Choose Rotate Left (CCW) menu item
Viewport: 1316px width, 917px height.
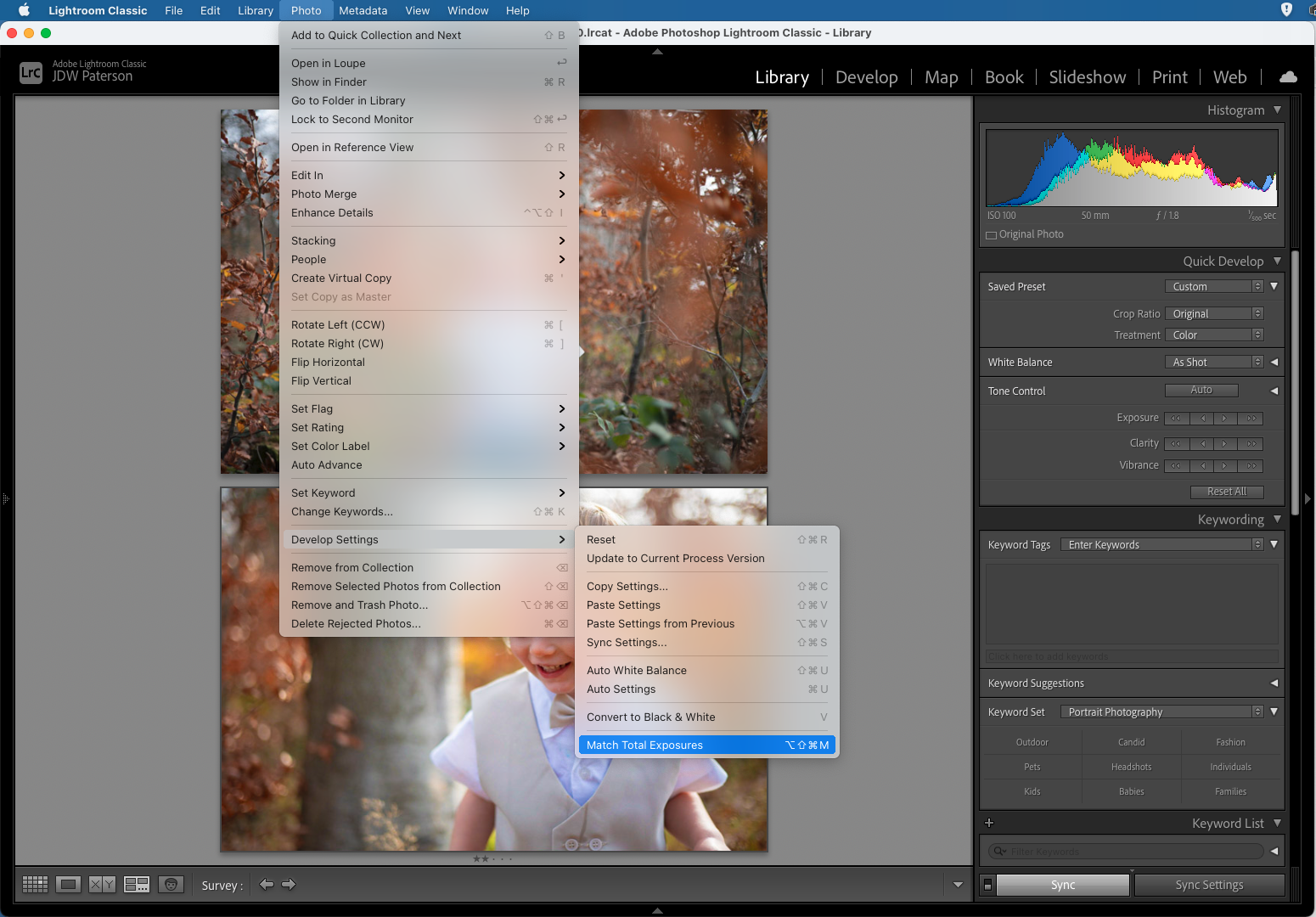[x=429, y=325]
